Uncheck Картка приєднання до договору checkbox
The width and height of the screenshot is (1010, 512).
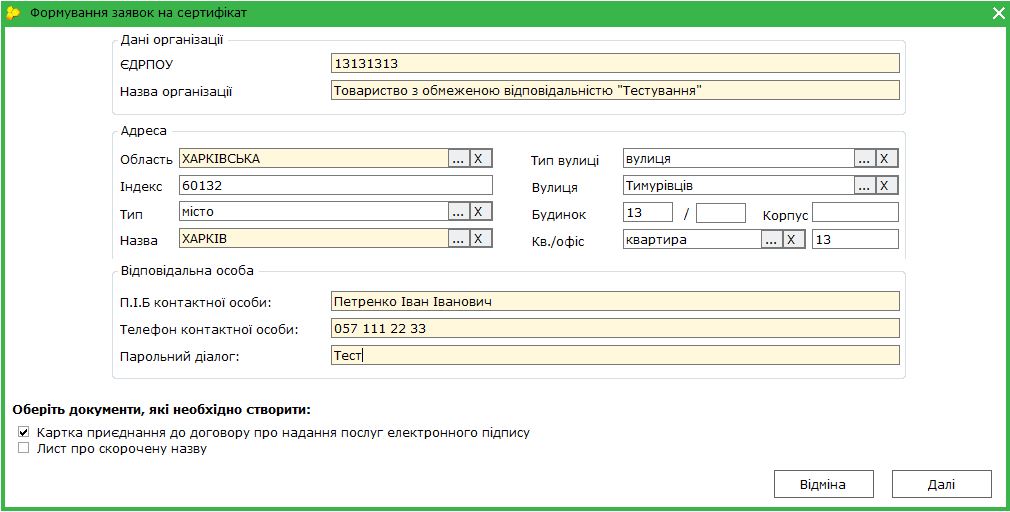pyautogui.click(x=24, y=432)
